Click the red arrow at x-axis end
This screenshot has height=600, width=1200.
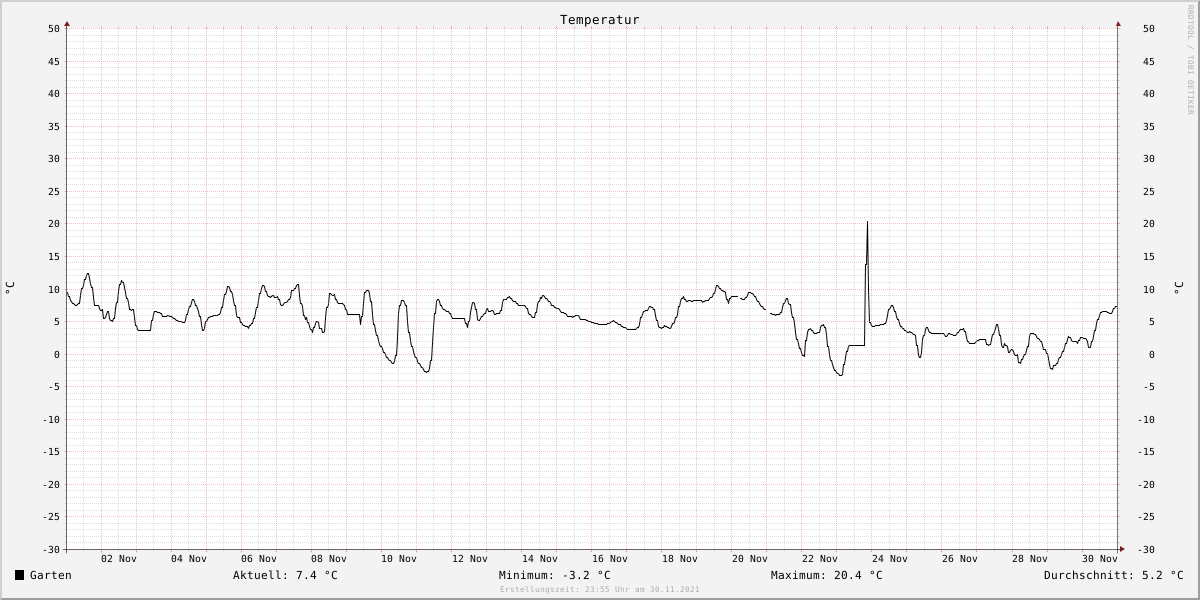point(1122,549)
